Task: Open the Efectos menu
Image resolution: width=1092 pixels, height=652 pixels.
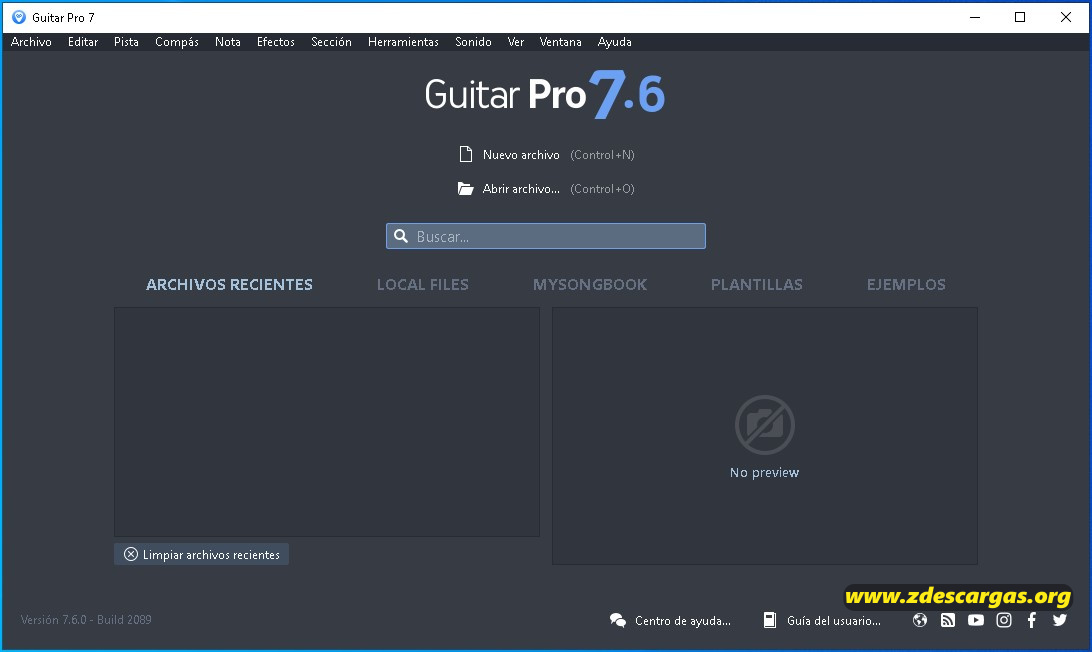Action: point(276,42)
